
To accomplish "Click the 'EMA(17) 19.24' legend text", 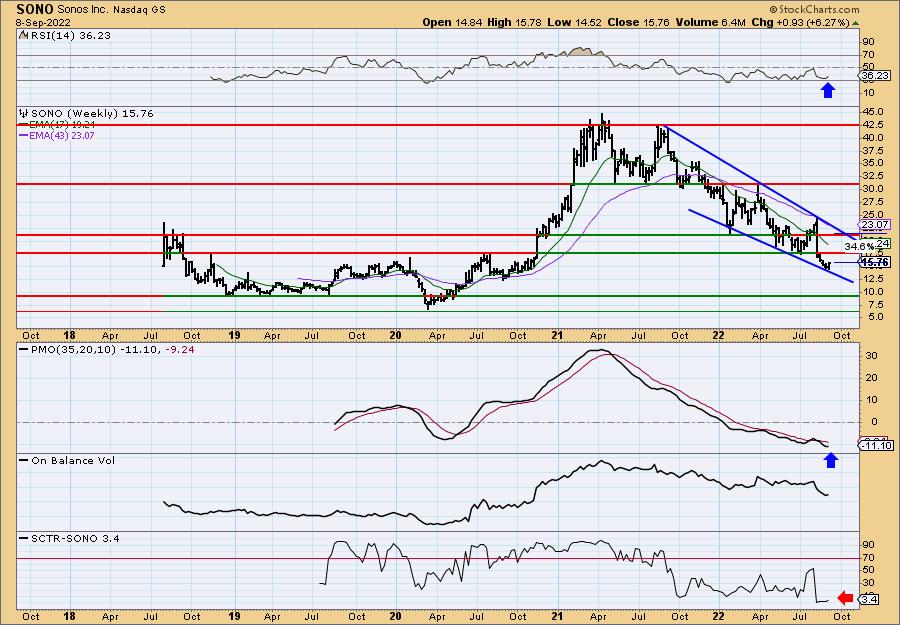I will [x=63, y=125].
